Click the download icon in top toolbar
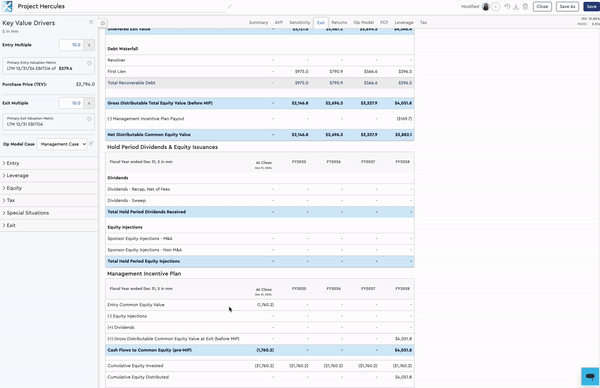 [516, 7]
